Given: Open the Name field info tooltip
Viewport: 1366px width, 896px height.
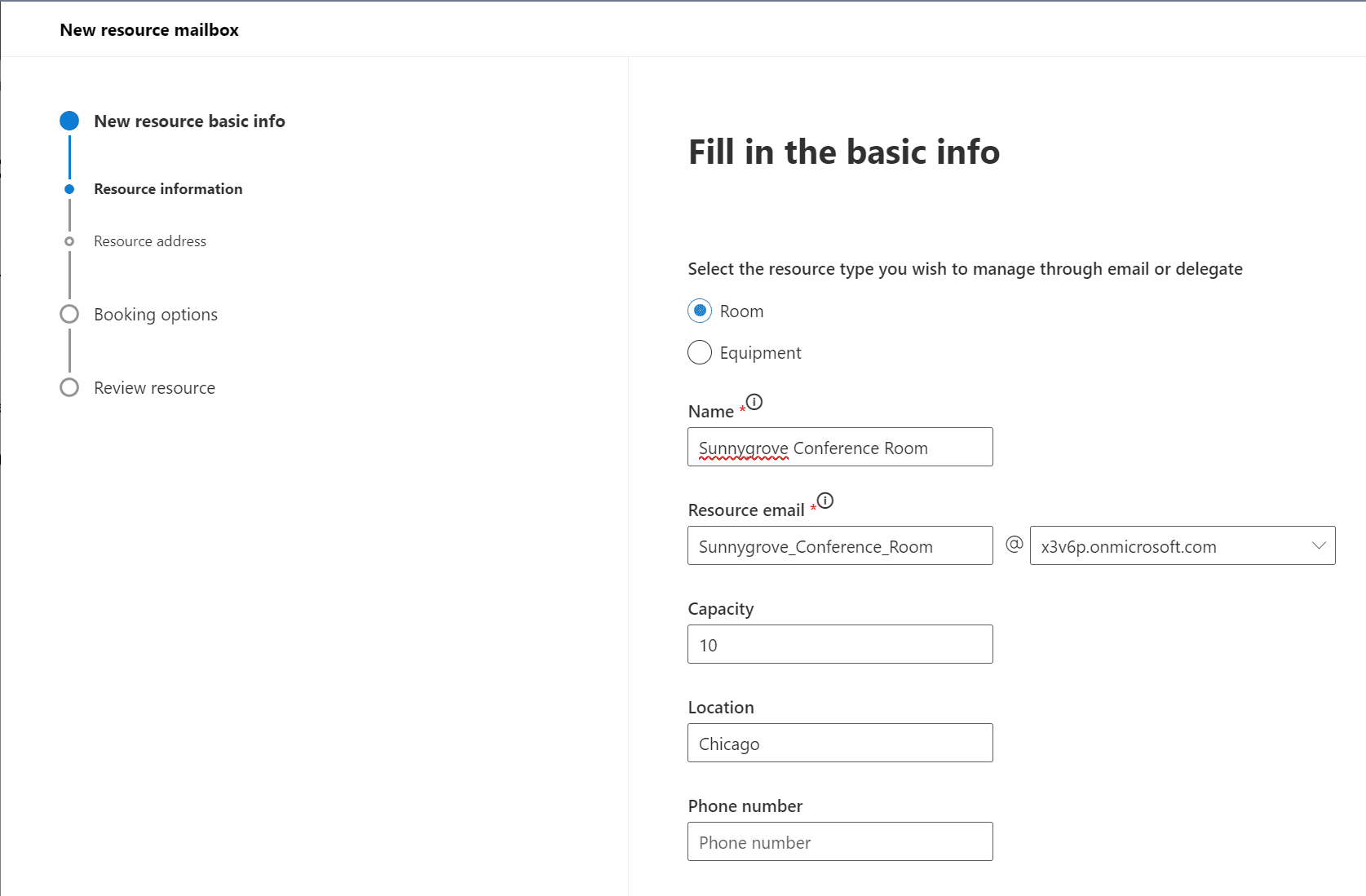Looking at the screenshot, I should pos(754,401).
